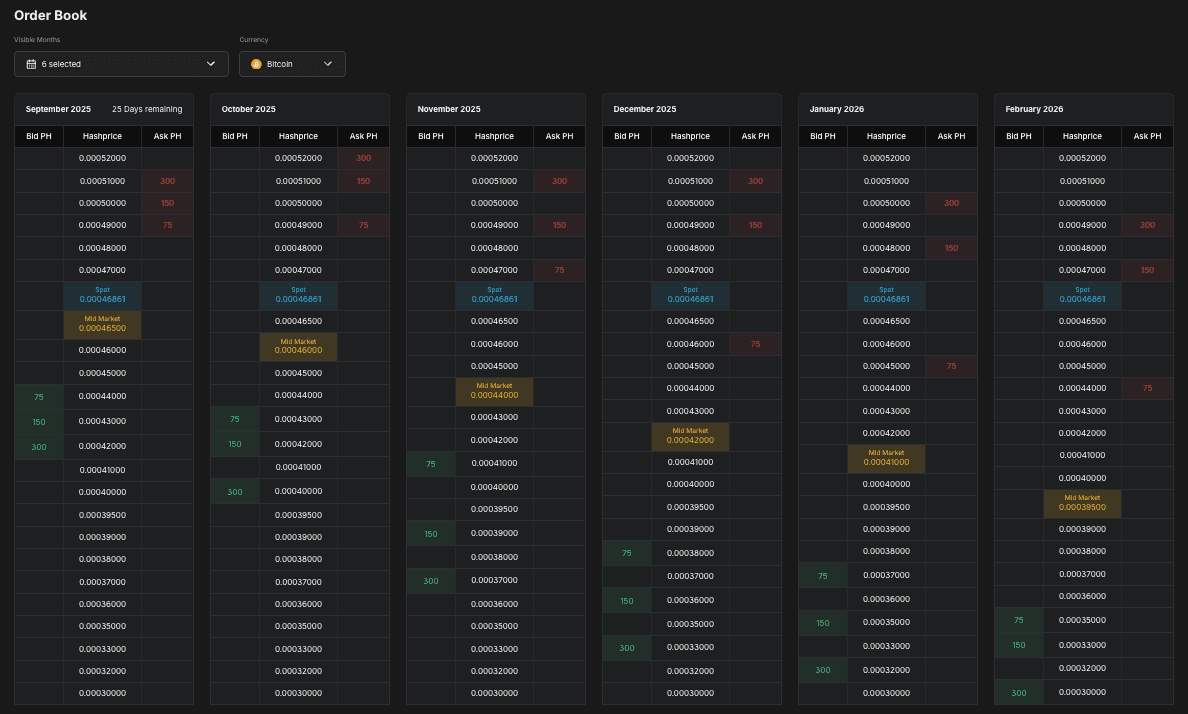Screen dimensions: 1188x714
Task: Click the orange Bitcoin coin icon
Action: (256, 64)
